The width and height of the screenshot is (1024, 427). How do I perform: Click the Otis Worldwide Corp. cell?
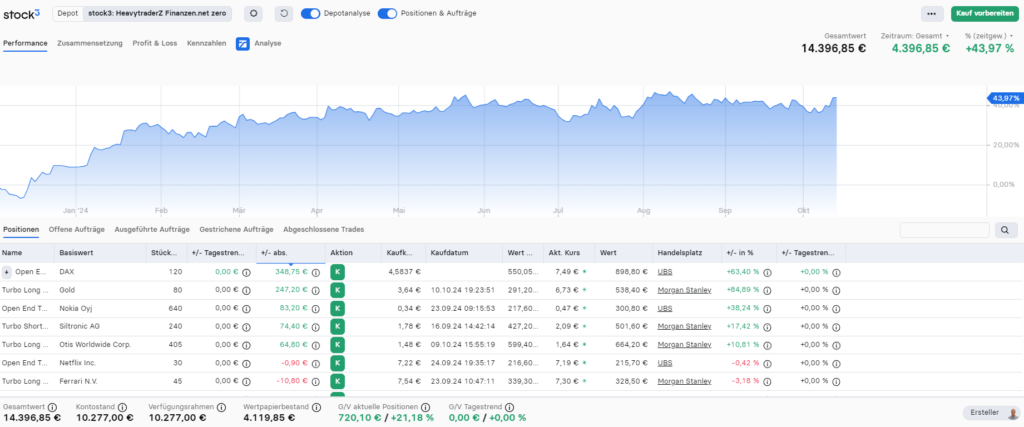coord(95,345)
